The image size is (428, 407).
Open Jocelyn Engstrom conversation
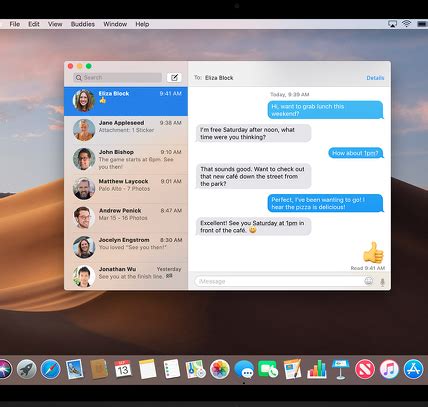[x=126, y=247]
